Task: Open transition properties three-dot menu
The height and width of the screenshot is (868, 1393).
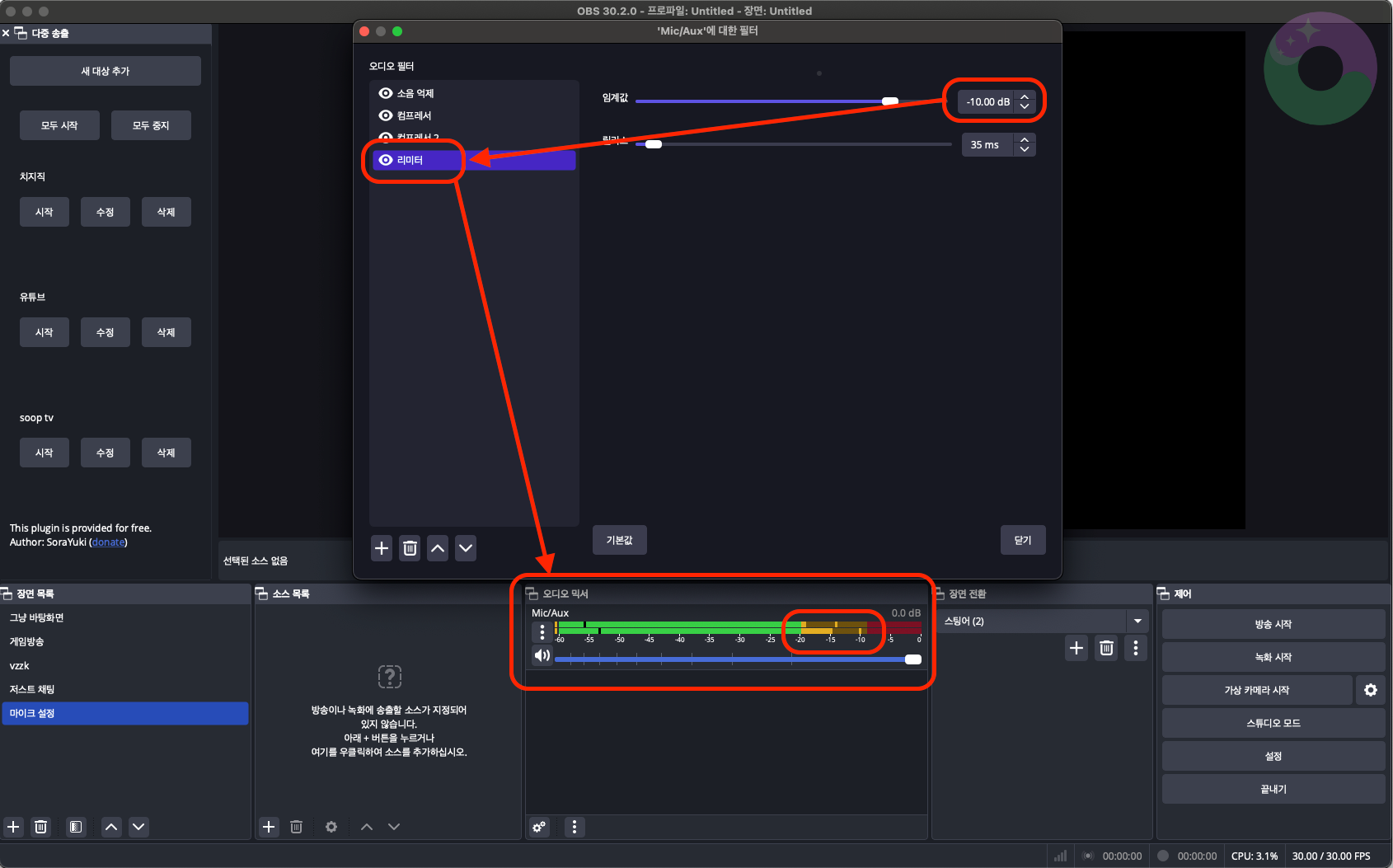Action: click(1136, 648)
